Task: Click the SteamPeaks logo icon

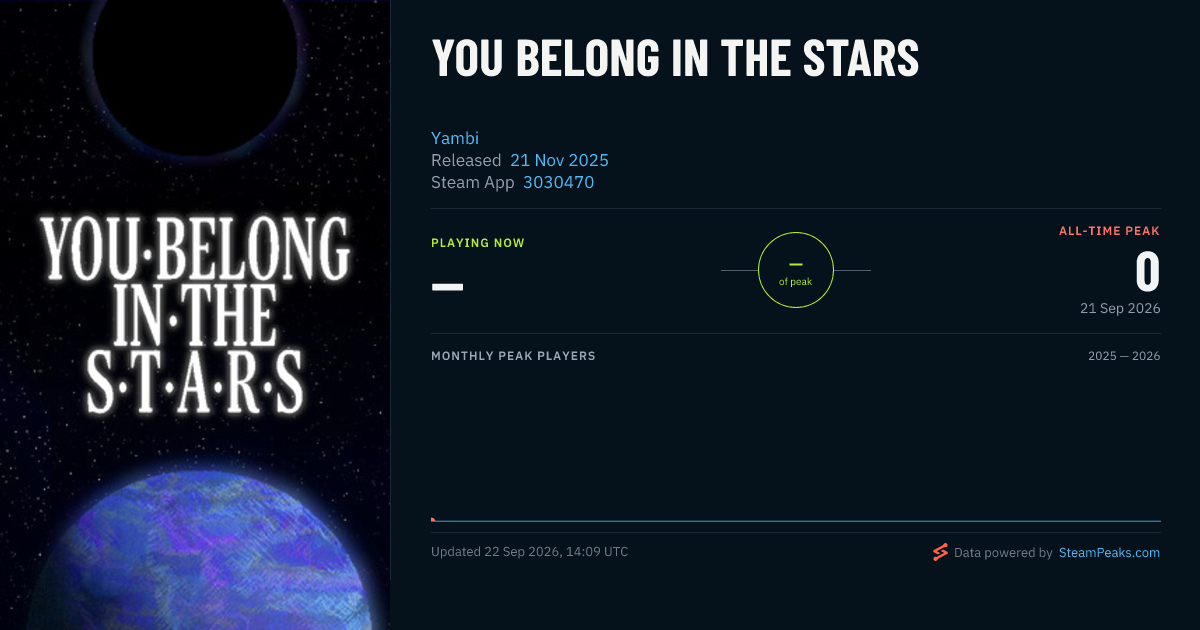Action: pyautogui.click(x=940, y=552)
